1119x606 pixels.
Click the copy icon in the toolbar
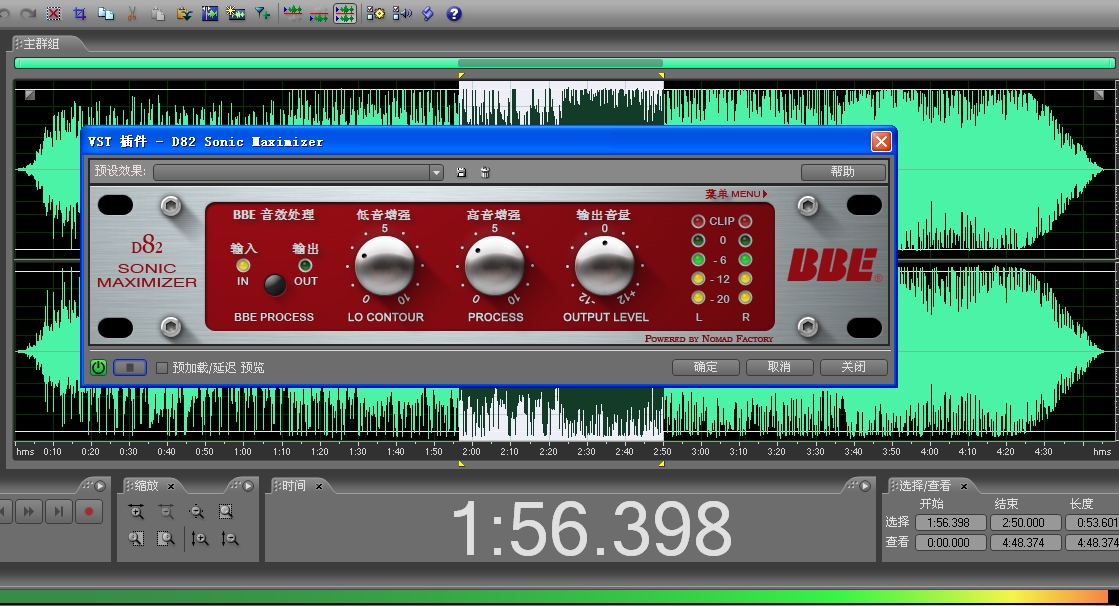(106, 14)
